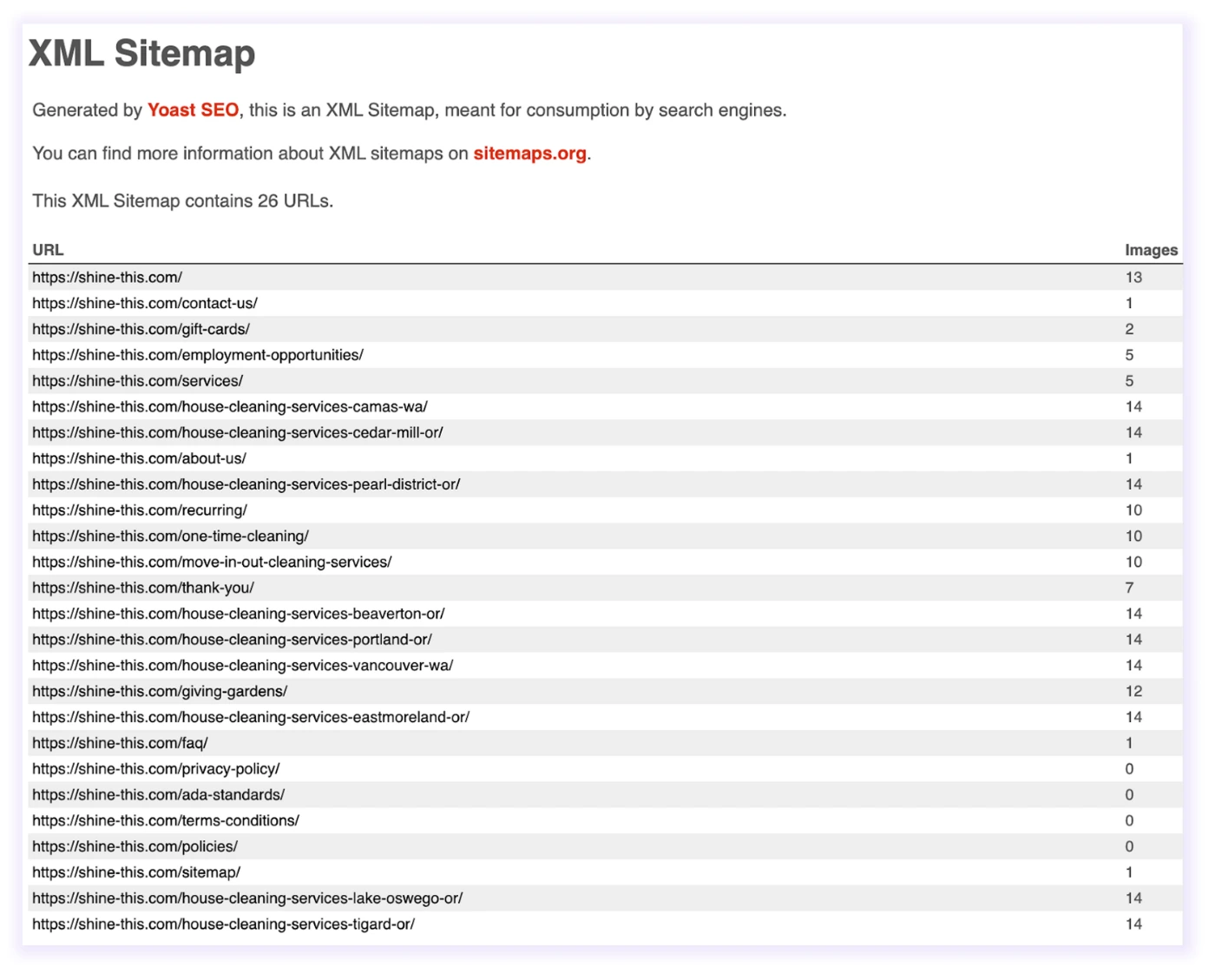Visit the services page link
1228x980 pixels.
coord(136,380)
